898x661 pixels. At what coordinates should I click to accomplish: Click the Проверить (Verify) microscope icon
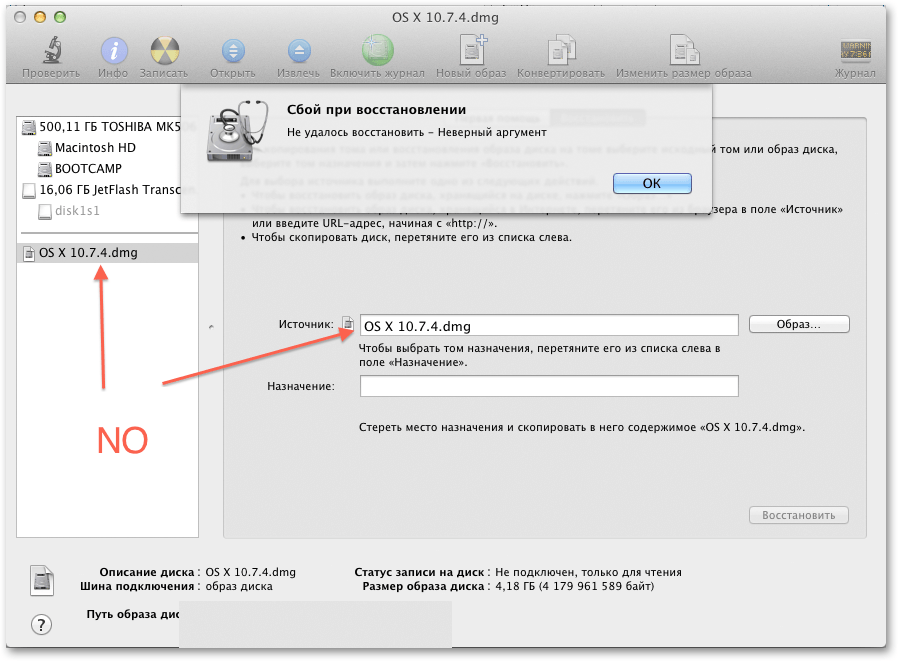click(x=52, y=50)
